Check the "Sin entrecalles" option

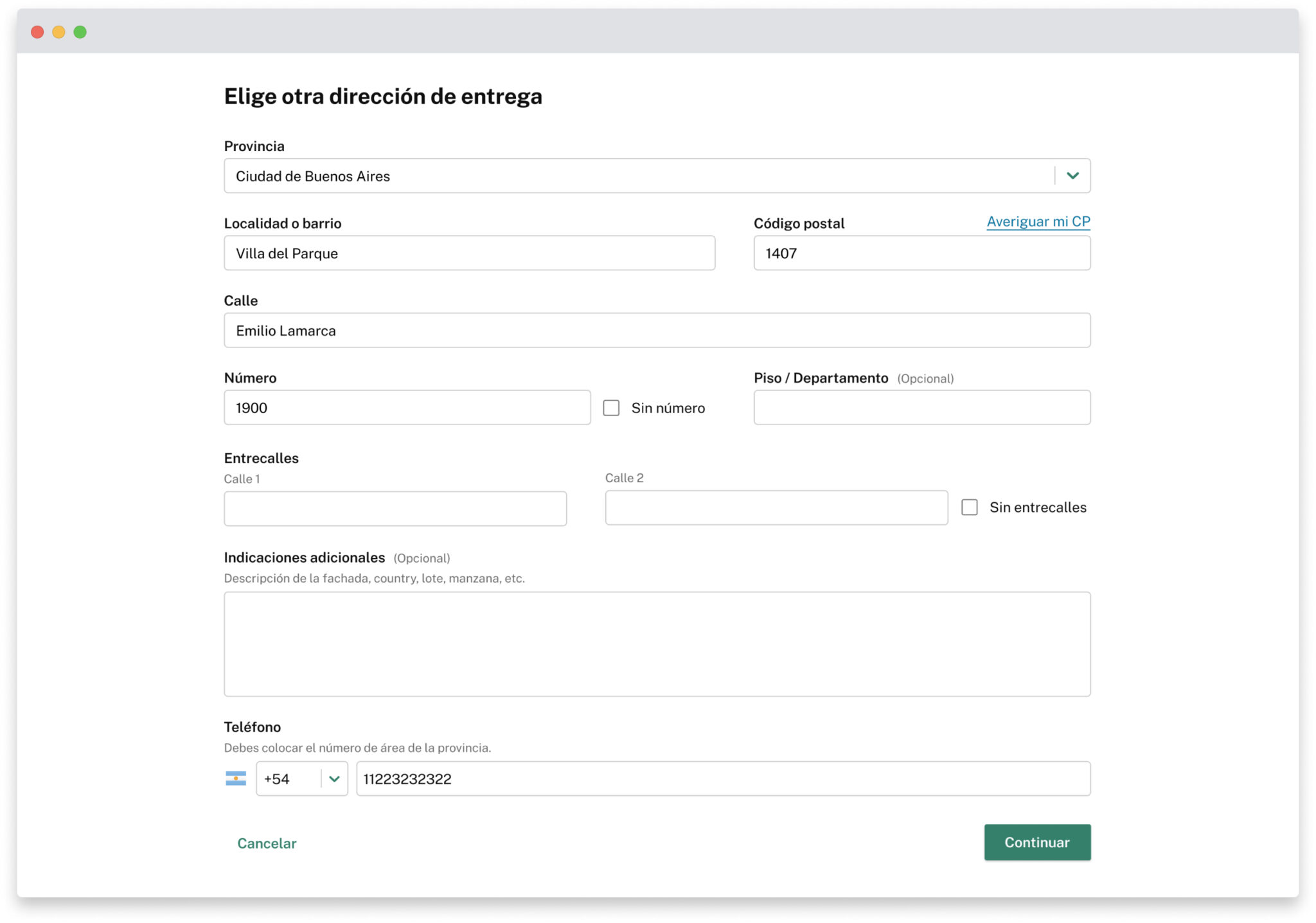[968, 507]
